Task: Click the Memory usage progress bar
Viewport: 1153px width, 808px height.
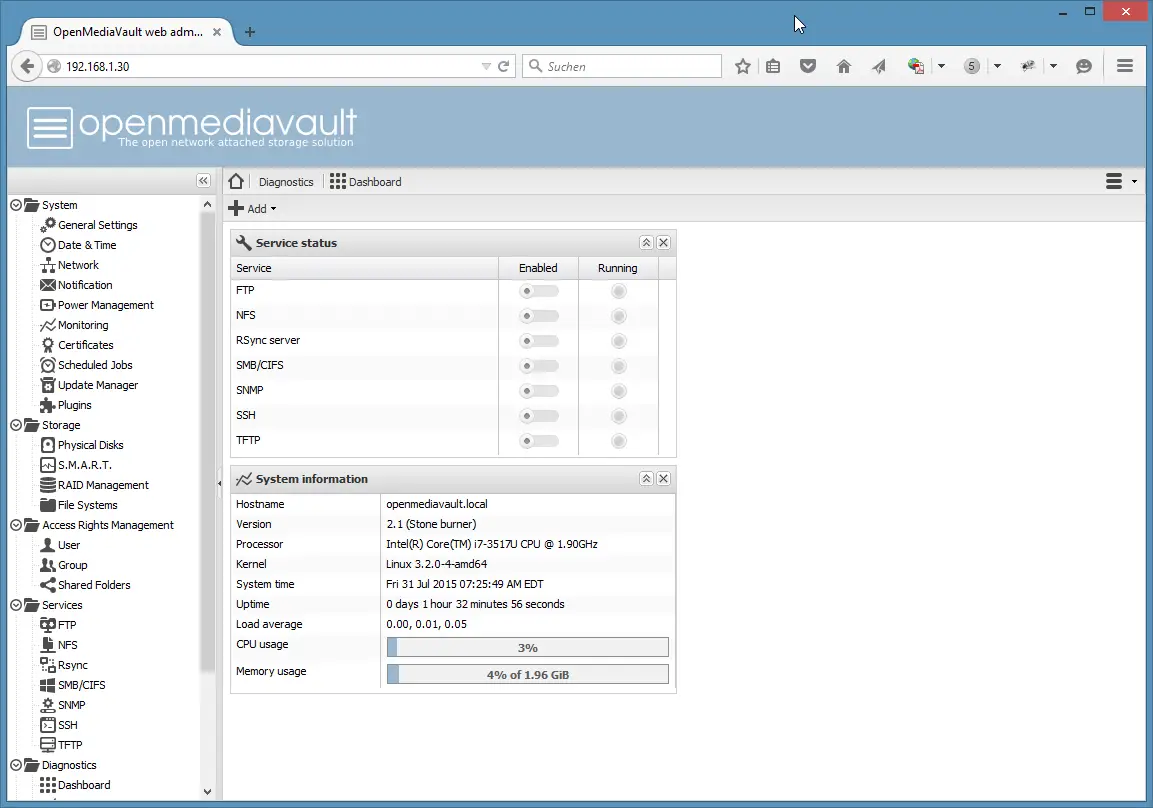Action: click(528, 674)
